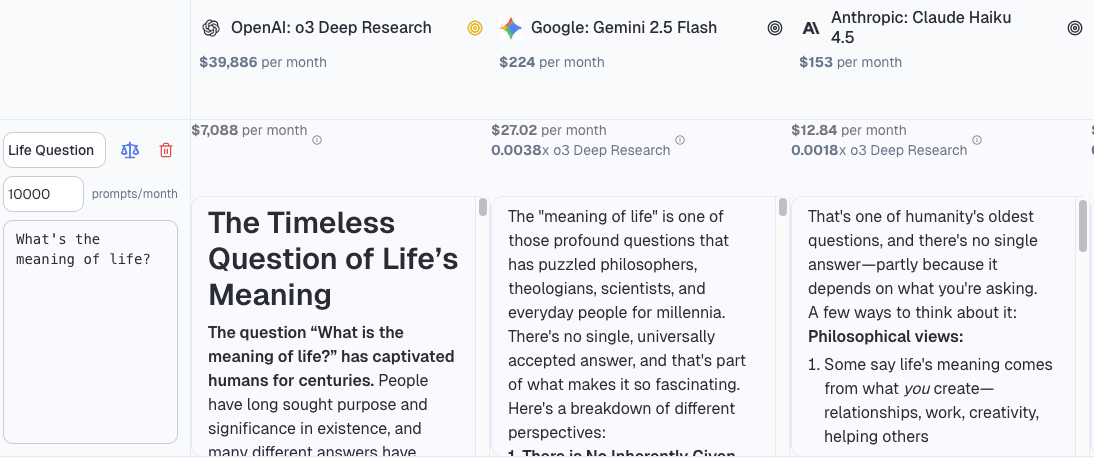1094x458 pixels.
Task: Click scrollbar of the Gemini 2.5 Flash response
Action: [783, 208]
